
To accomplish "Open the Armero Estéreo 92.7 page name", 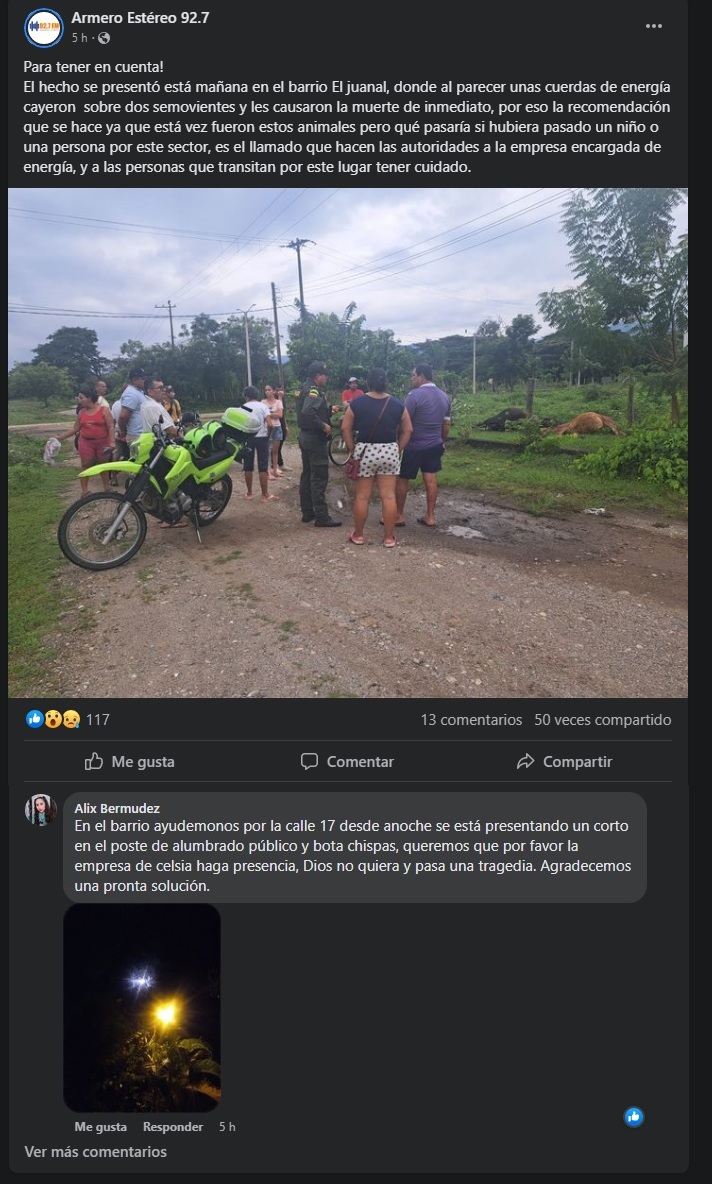I will [x=140, y=17].
